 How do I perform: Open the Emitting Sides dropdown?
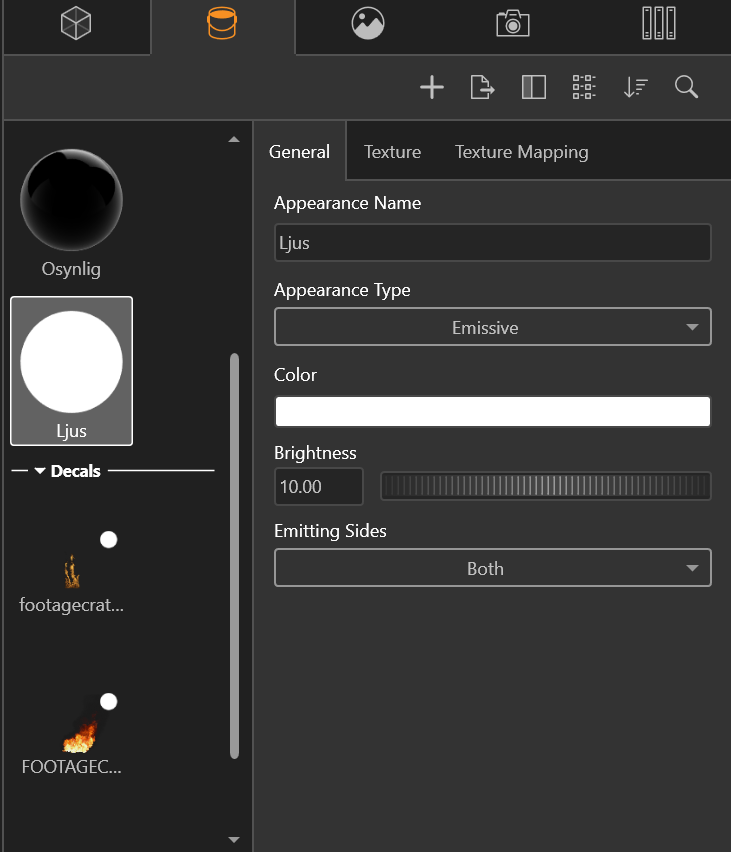pos(492,568)
